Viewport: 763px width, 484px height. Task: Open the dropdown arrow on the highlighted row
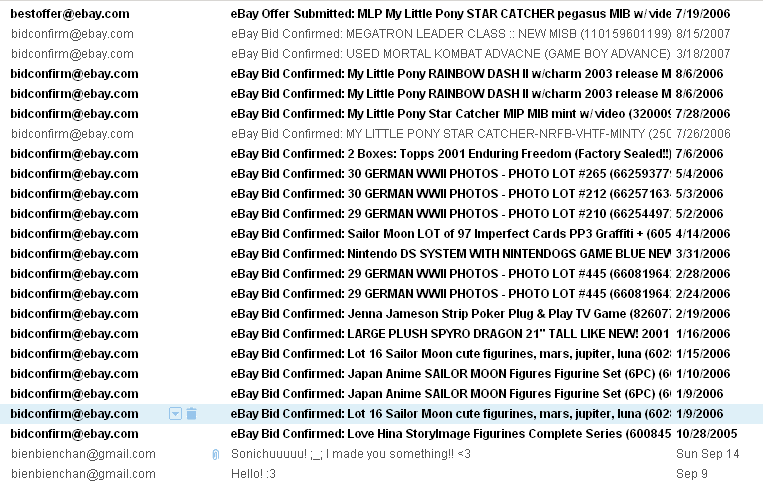[175, 414]
